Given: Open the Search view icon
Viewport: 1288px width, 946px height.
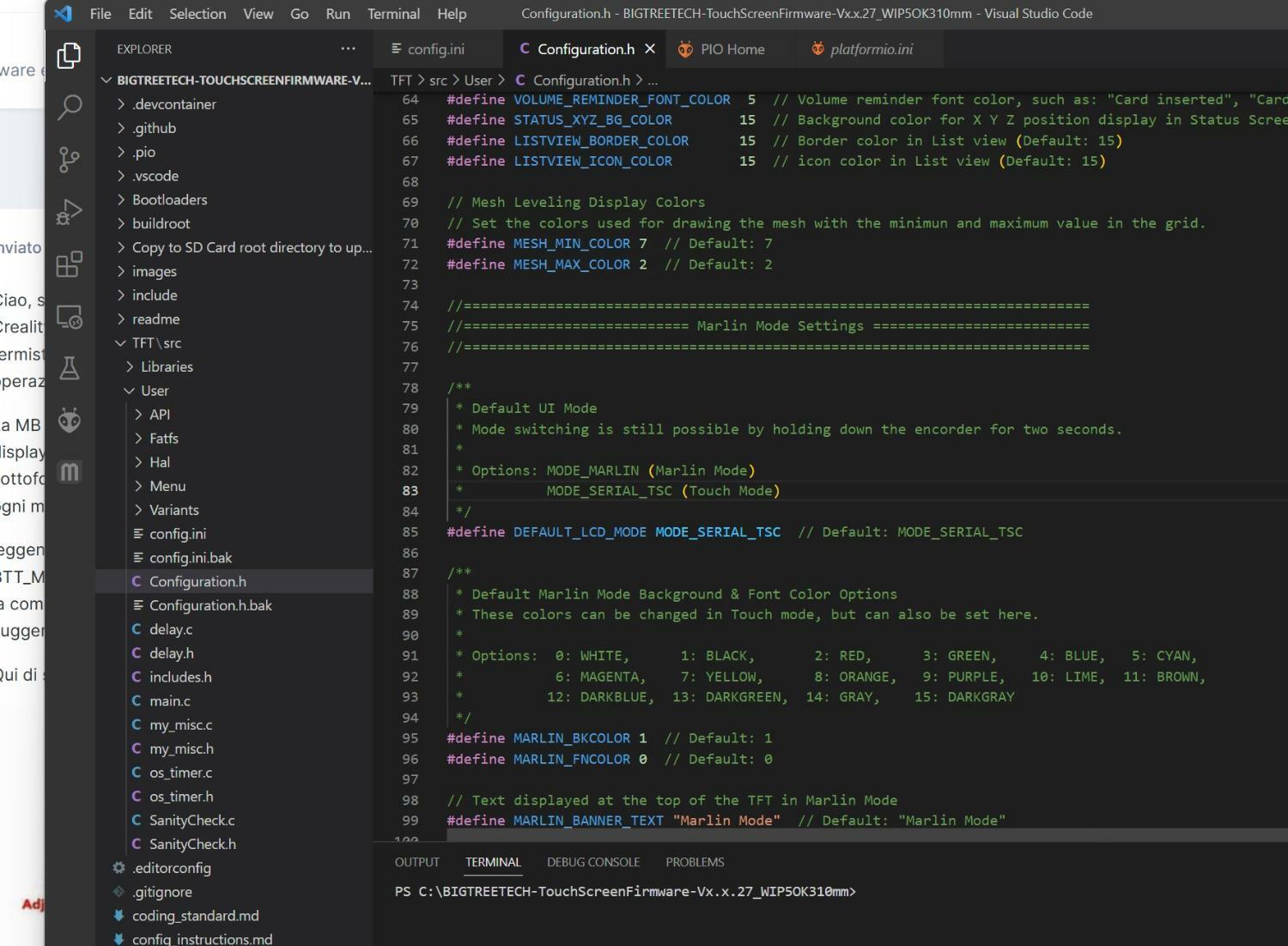Looking at the screenshot, I should [x=69, y=107].
